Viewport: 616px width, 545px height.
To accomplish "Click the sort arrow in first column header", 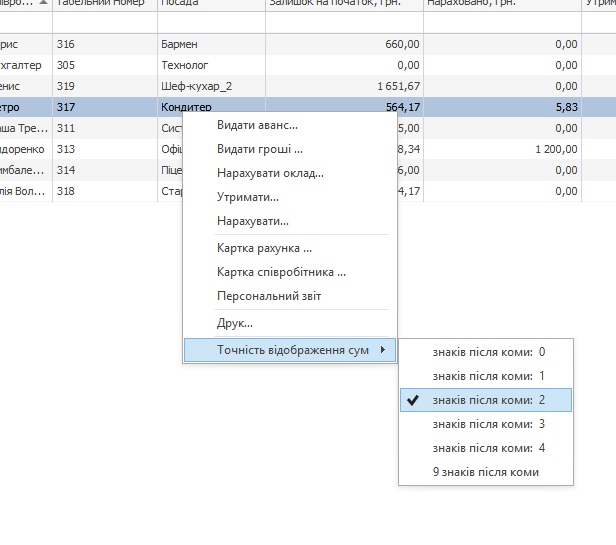I will click(42, 4).
